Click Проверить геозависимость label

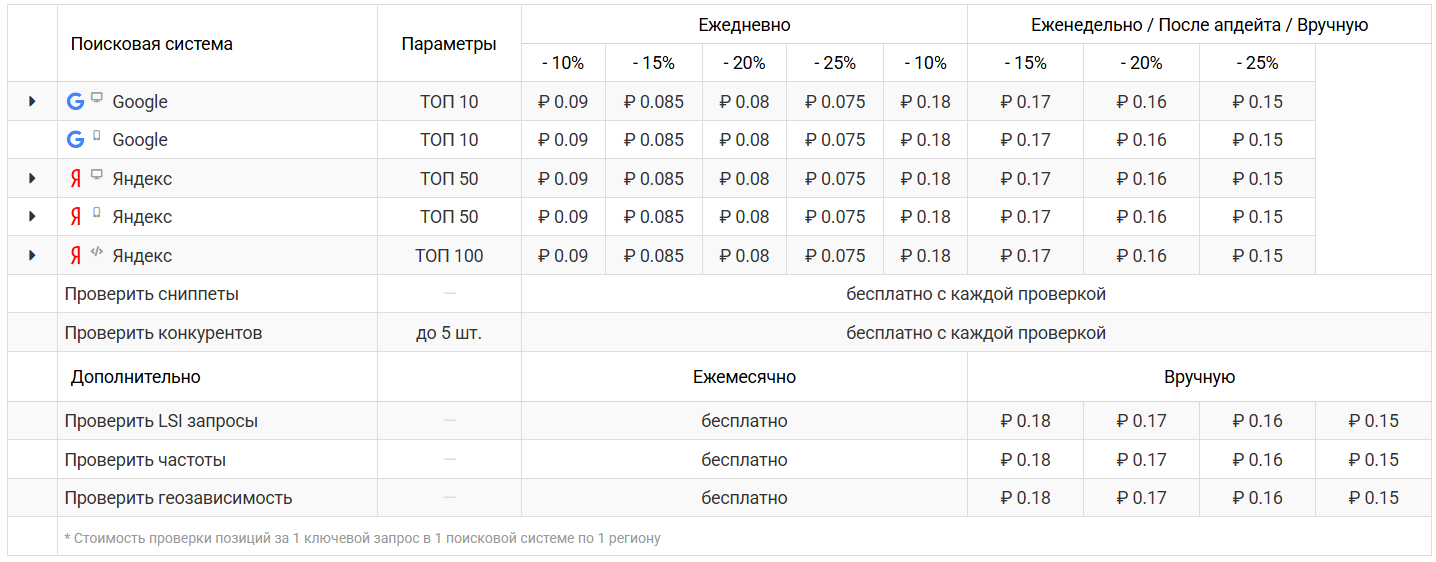pyautogui.click(x=178, y=498)
